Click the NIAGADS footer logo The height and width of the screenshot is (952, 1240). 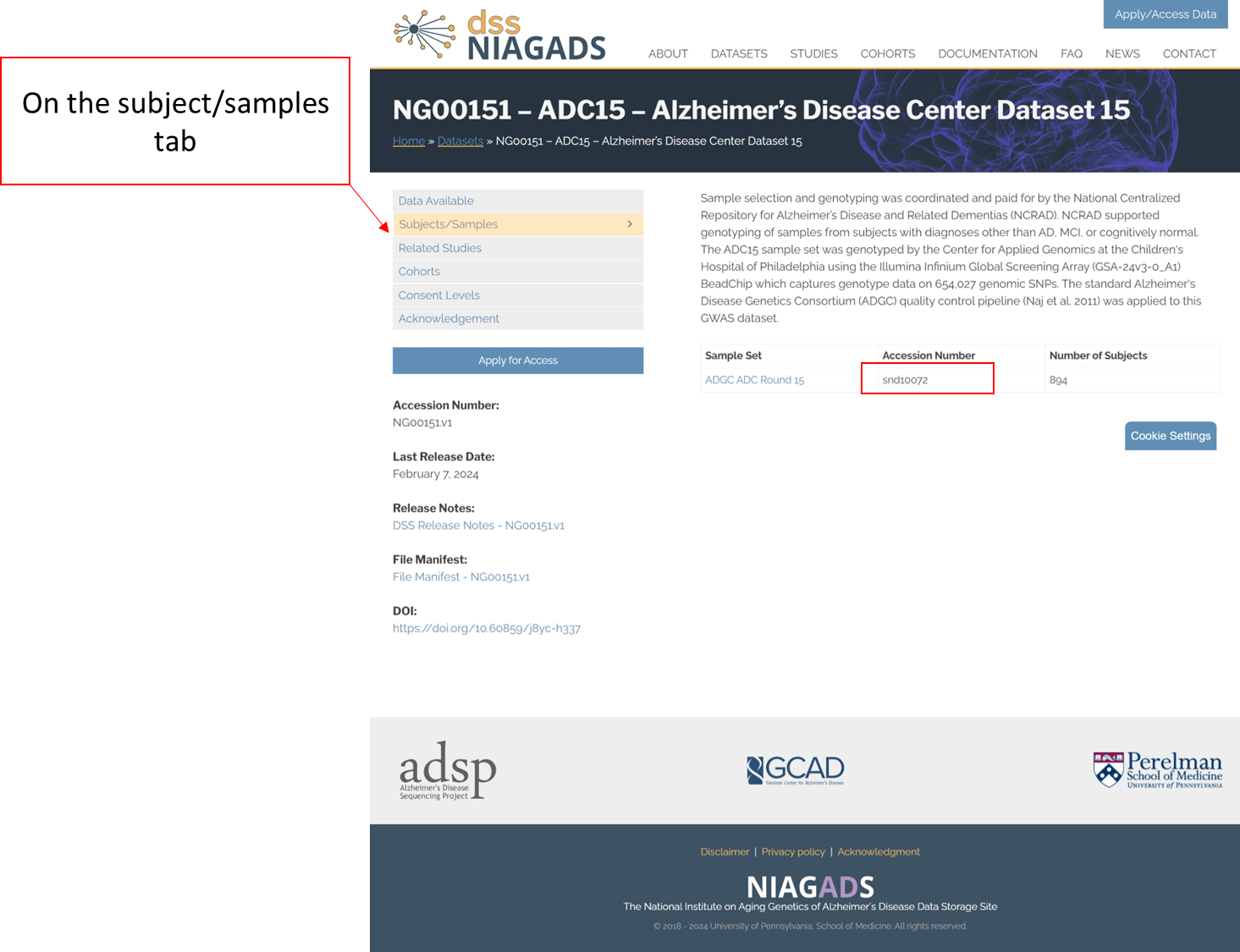coord(810,887)
